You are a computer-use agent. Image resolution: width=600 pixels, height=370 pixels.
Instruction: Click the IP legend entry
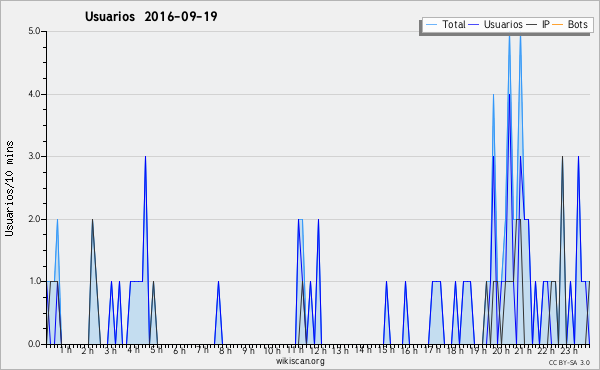538,24
